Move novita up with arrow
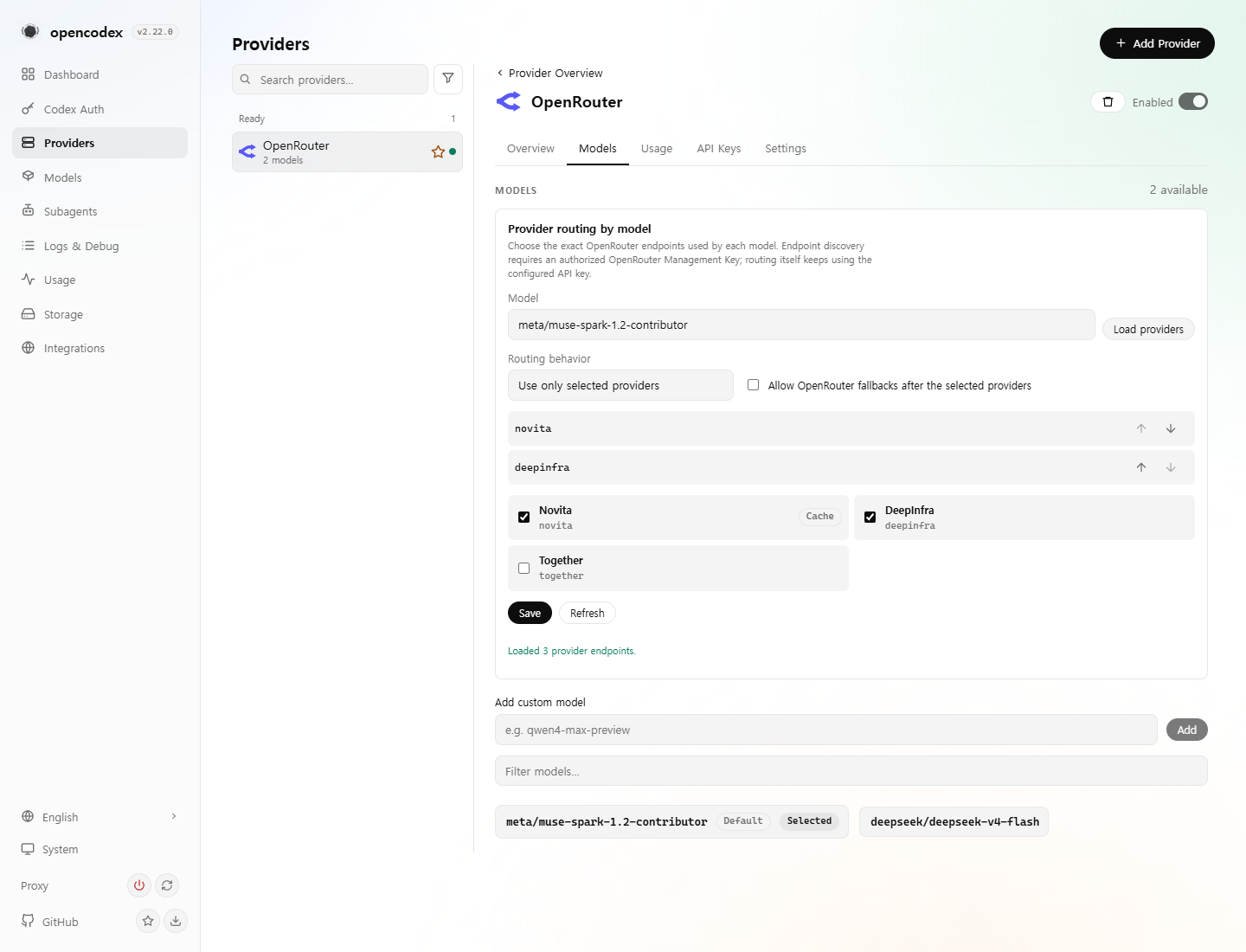The width and height of the screenshot is (1246, 952). (x=1141, y=428)
